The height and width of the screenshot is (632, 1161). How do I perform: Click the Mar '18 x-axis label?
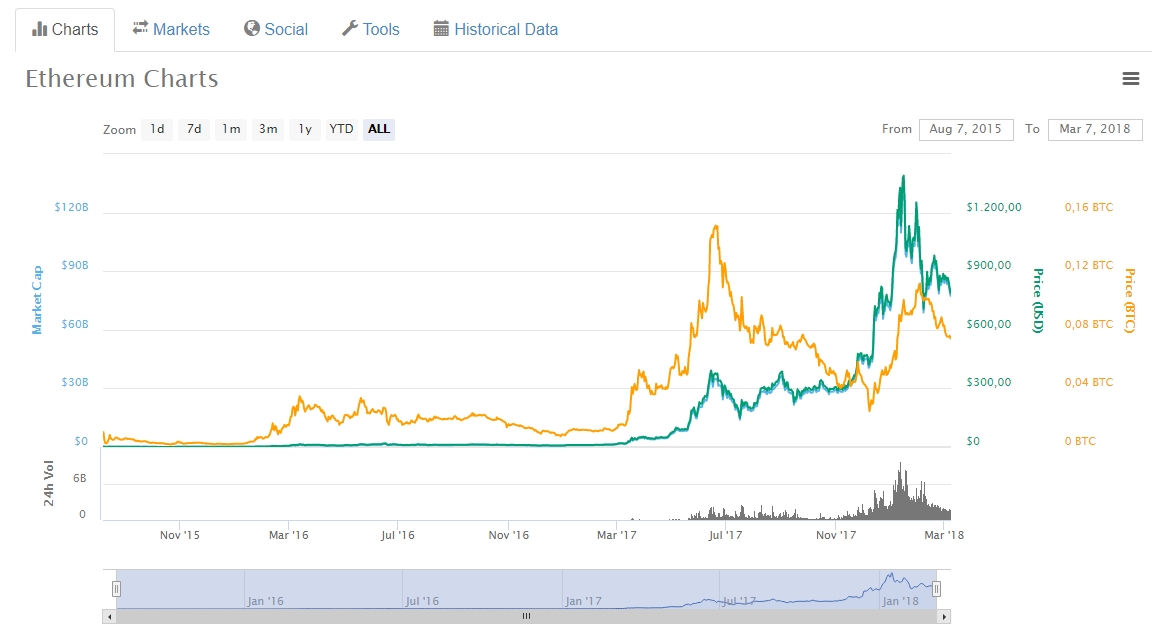click(x=944, y=535)
